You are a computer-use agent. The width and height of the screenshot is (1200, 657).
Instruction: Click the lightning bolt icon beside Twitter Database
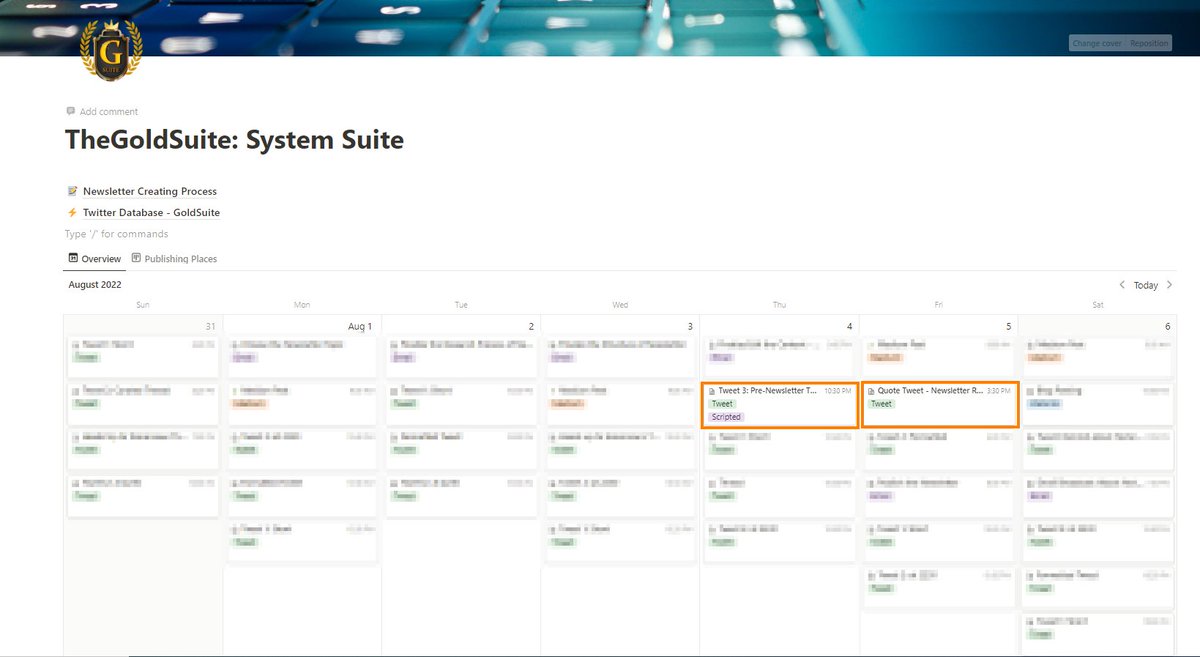tap(72, 212)
